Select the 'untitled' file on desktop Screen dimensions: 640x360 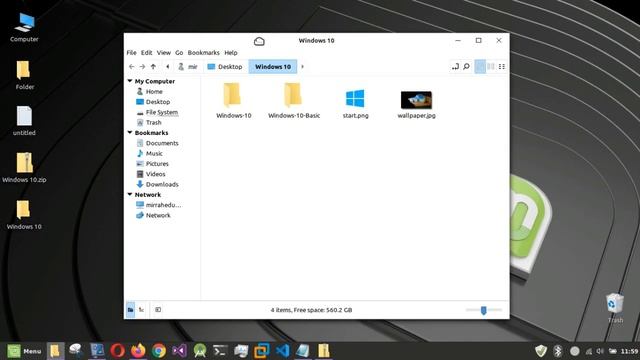pos(24,121)
